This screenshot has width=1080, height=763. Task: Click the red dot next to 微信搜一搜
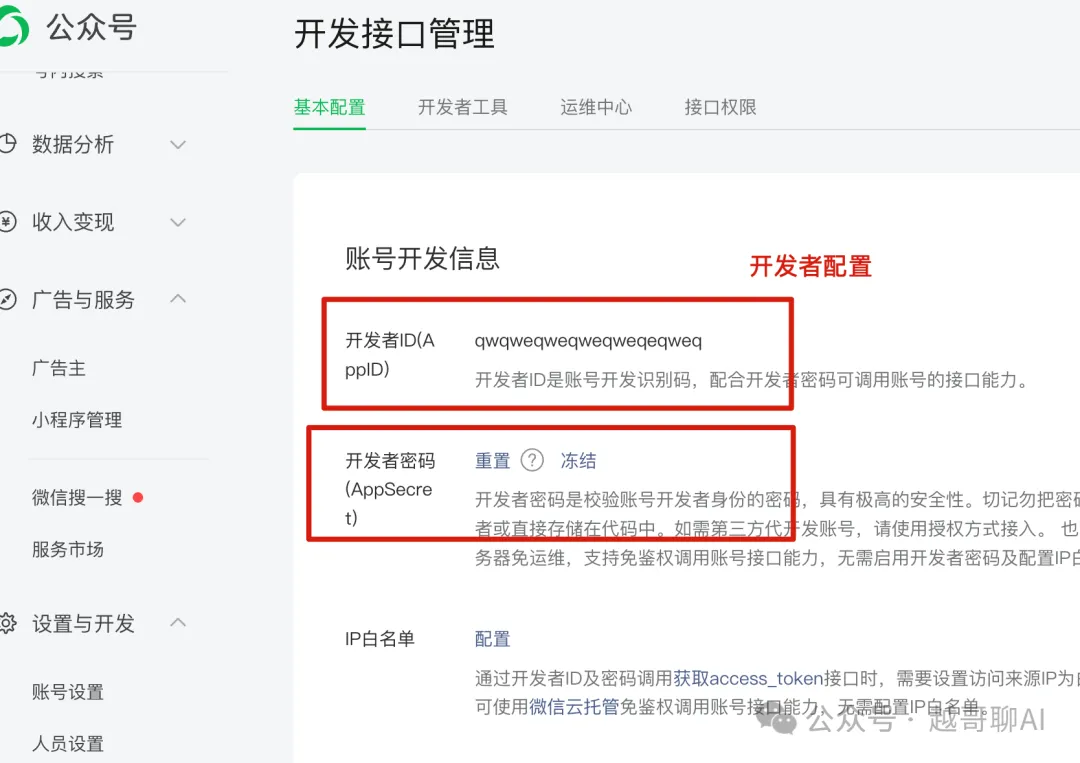(138, 497)
